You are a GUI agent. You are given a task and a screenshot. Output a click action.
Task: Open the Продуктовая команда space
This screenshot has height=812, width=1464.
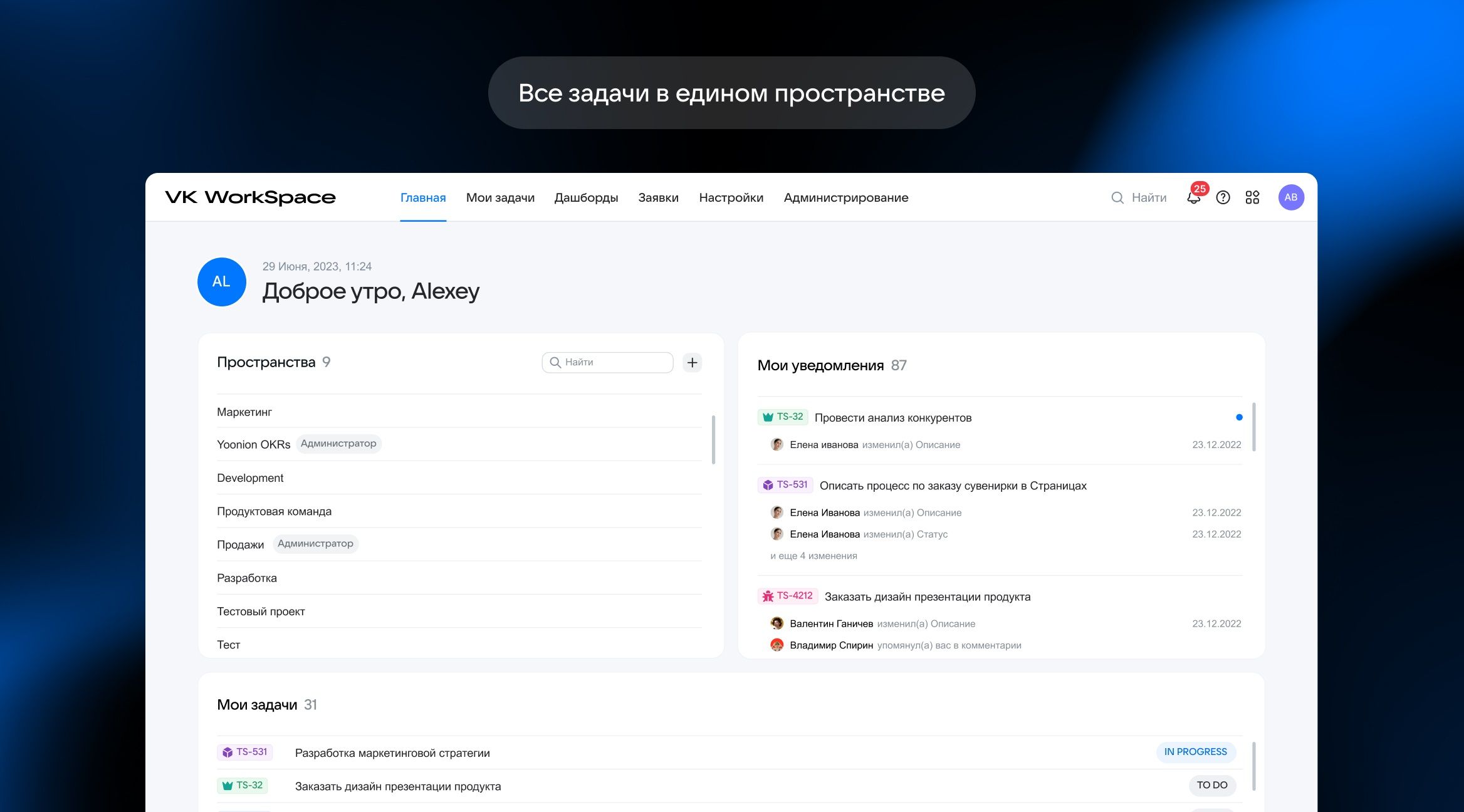(459, 511)
